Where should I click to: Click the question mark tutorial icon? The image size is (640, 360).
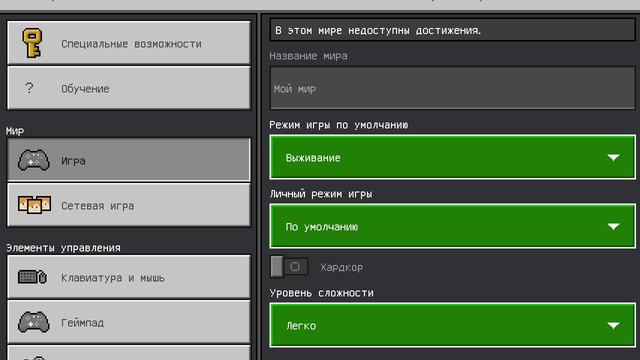click(29, 88)
